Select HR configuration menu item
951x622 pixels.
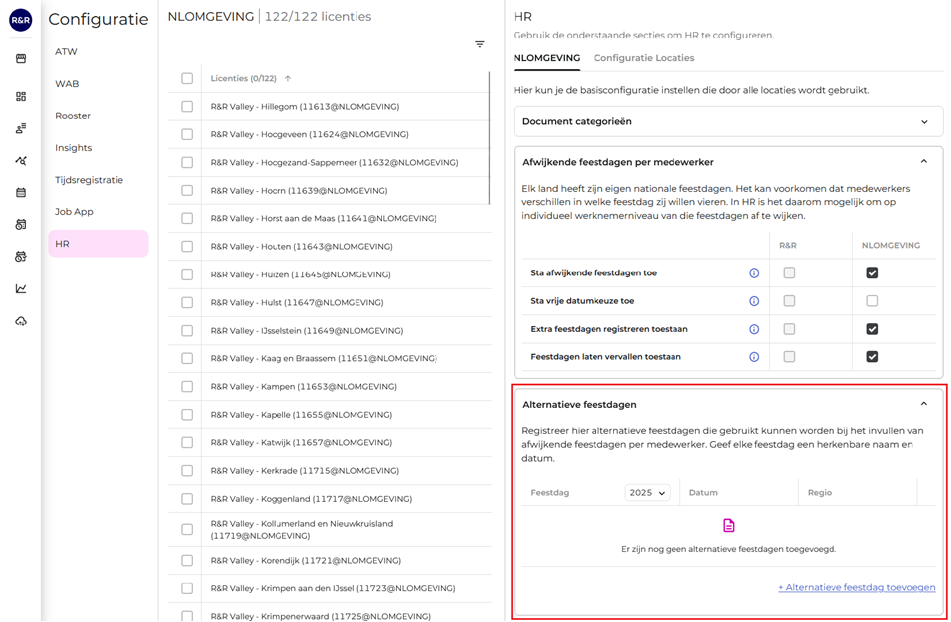click(x=98, y=244)
